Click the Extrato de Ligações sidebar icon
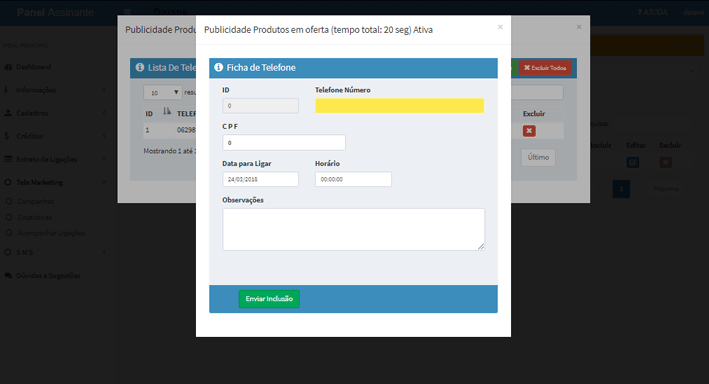709x384 pixels. point(8,159)
